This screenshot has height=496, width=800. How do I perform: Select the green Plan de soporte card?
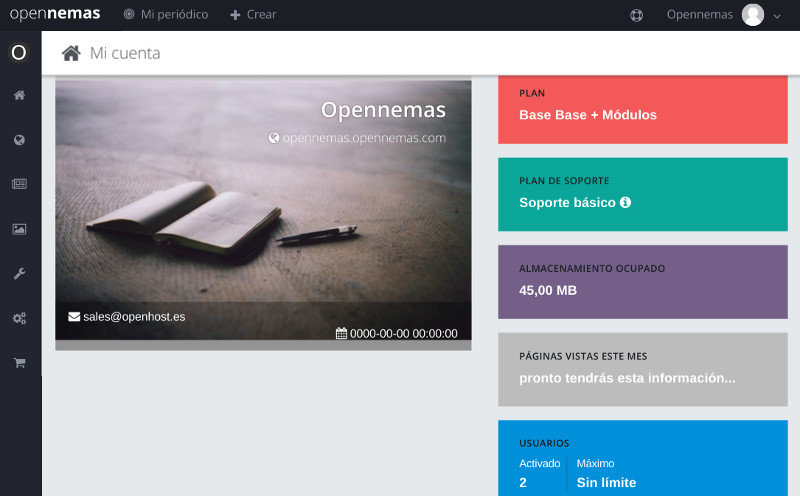643,194
